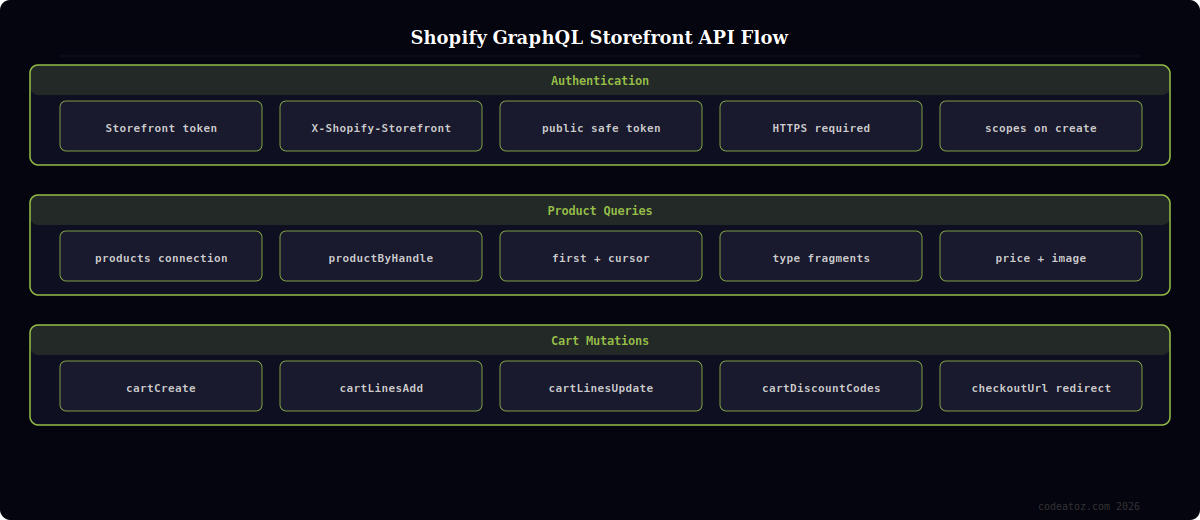The width and height of the screenshot is (1200, 520).
Task: Click the productByHandle box
Action: [x=381, y=256]
